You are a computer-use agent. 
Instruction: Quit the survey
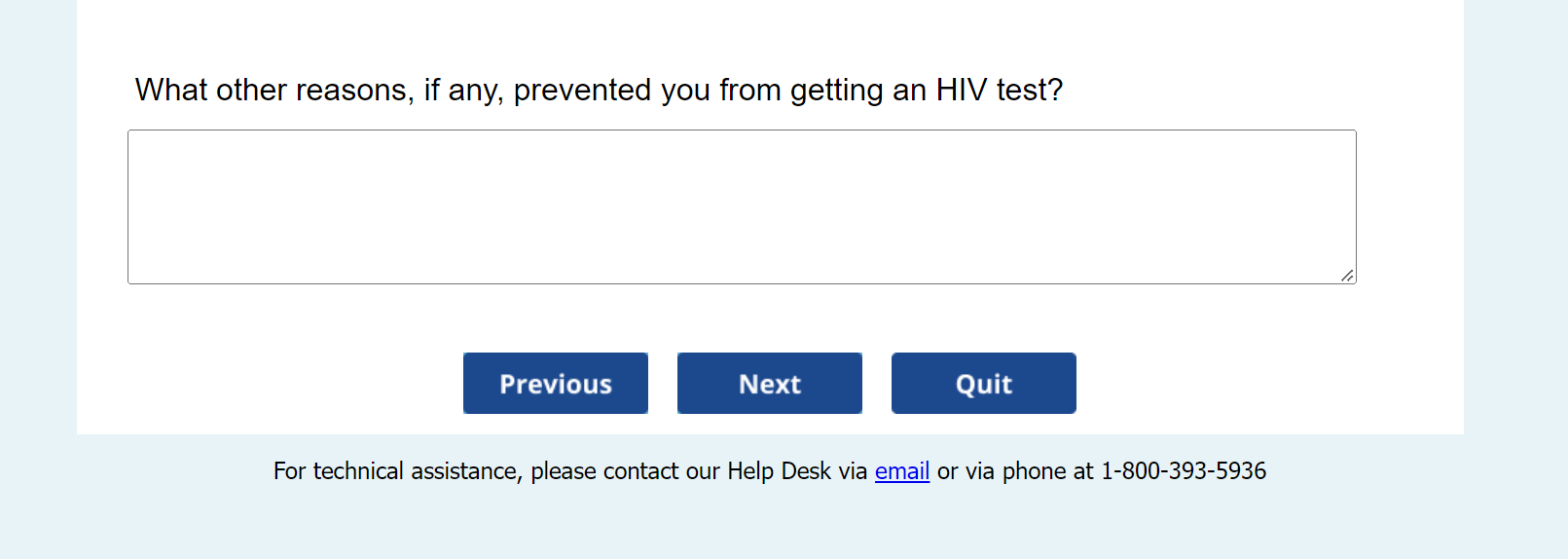983,384
